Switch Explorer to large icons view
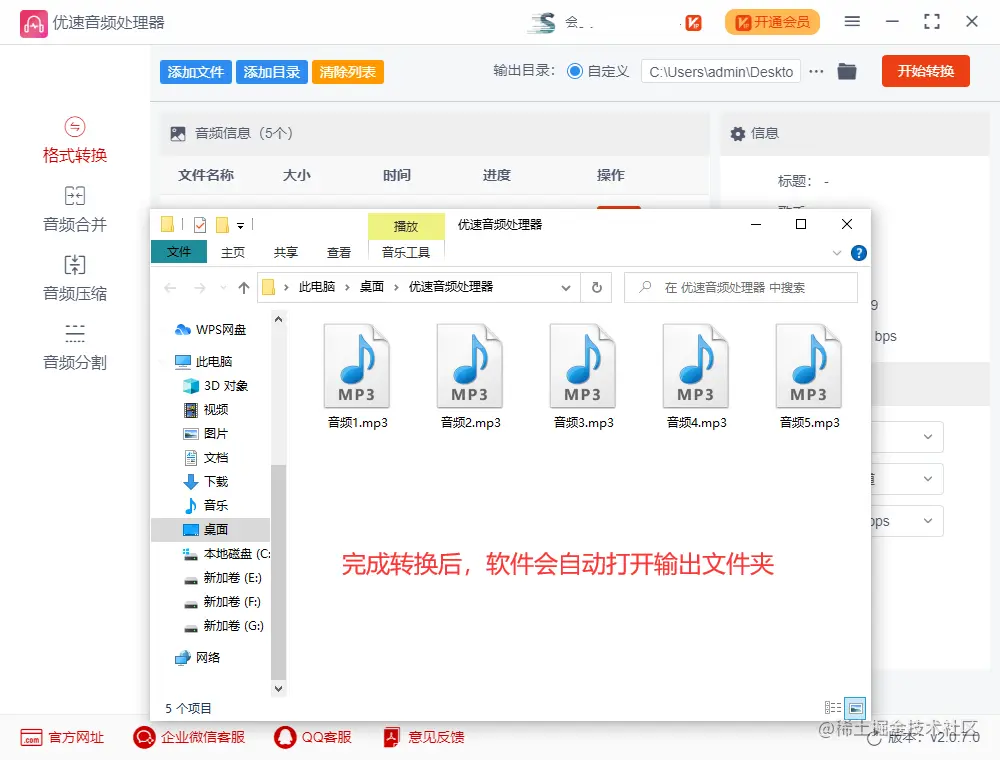 (855, 708)
